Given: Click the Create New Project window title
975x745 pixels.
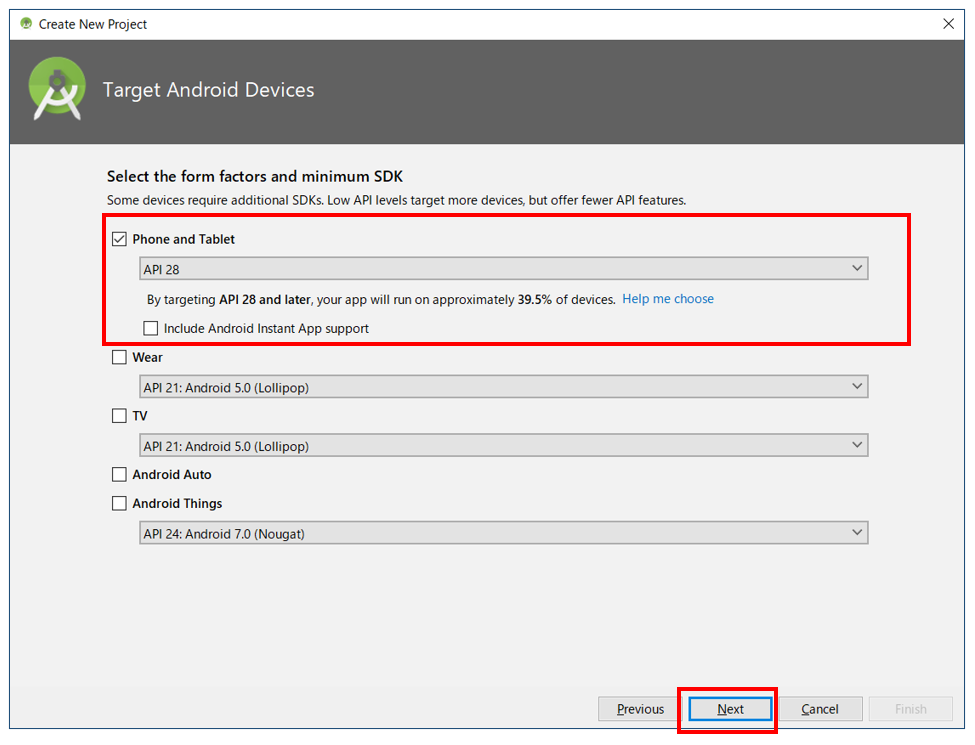Looking at the screenshot, I should pos(93,24).
